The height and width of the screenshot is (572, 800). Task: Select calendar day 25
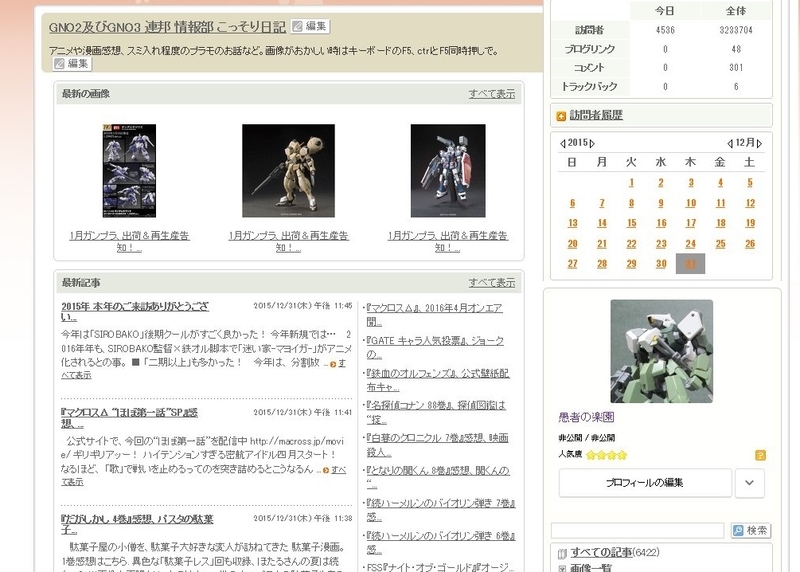tap(720, 244)
